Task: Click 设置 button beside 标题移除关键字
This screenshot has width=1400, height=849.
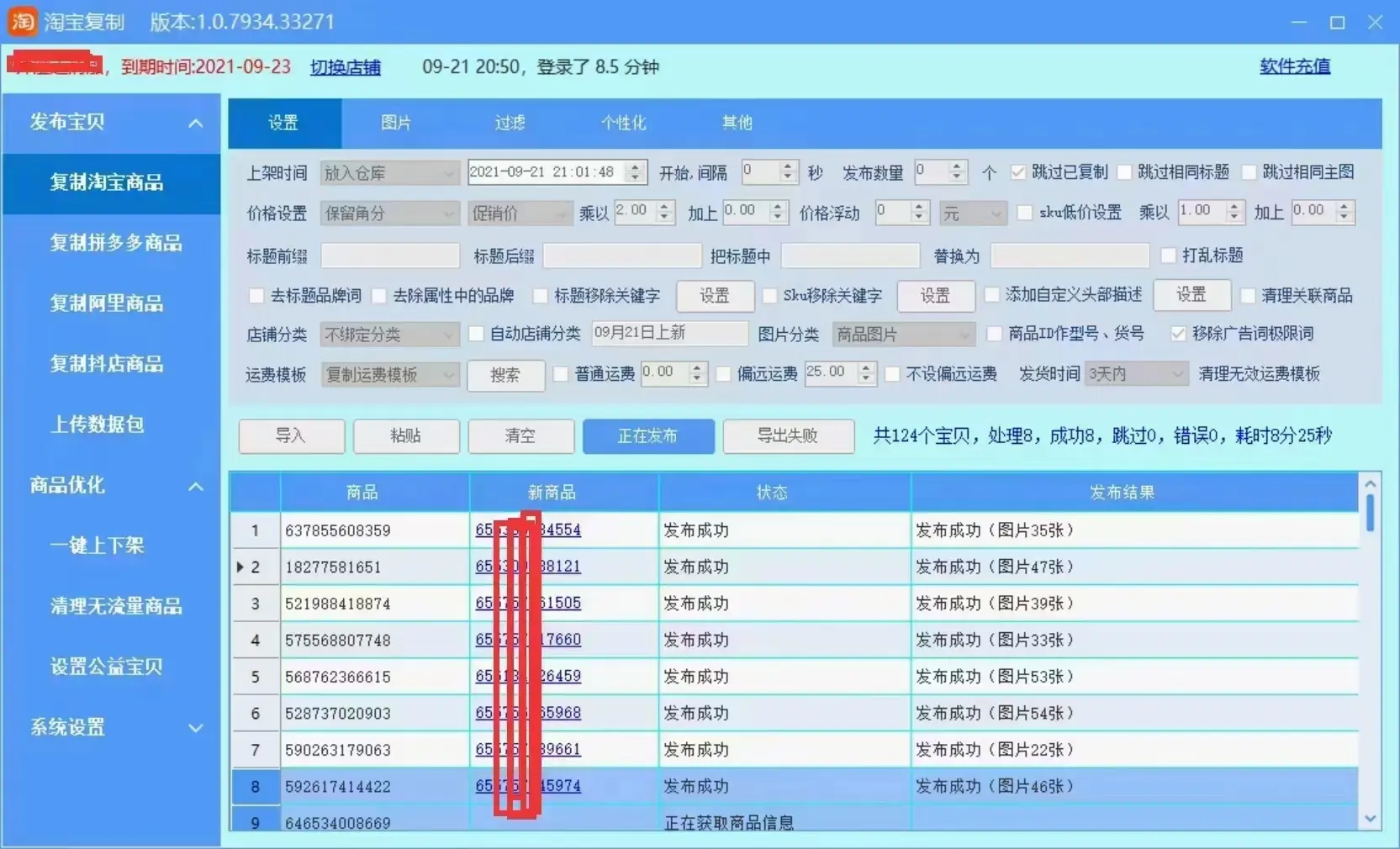Action: [715, 296]
